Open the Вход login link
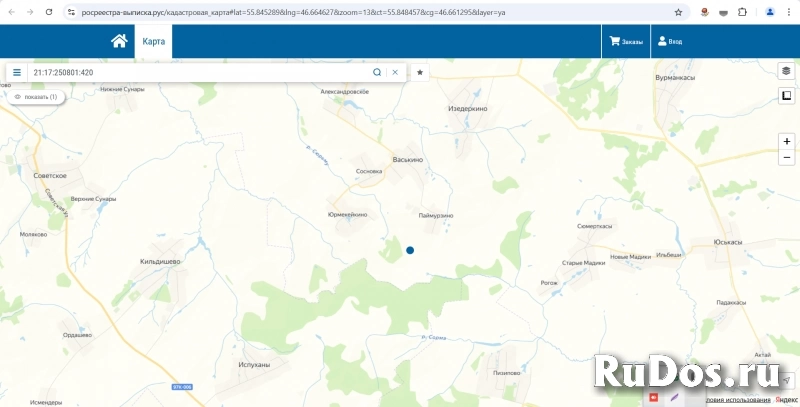Viewport: 800px width, 407px height. coord(669,42)
